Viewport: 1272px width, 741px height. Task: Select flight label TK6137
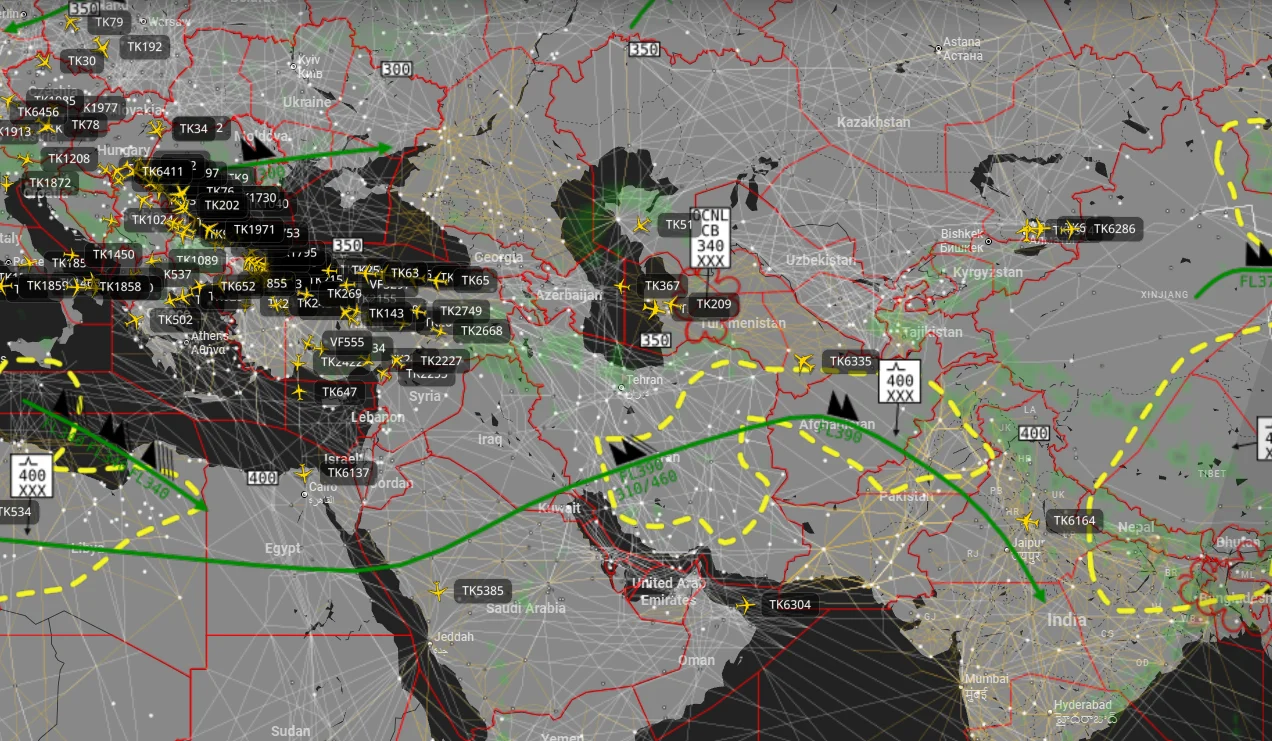click(348, 473)
